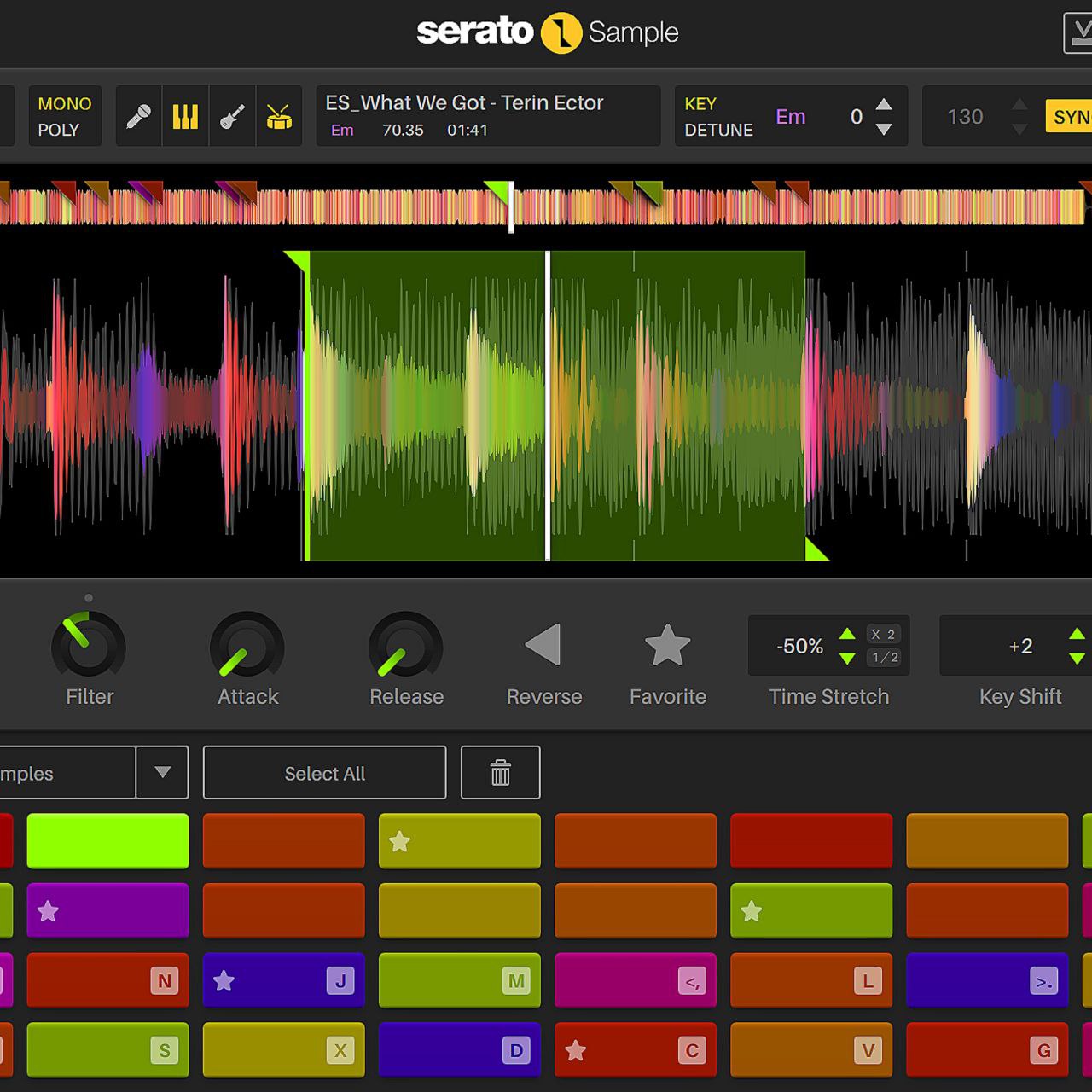This screenshot has height=1092, width=1092.
Task: Click star on the purple pad
Action: [x=48, y=911]
